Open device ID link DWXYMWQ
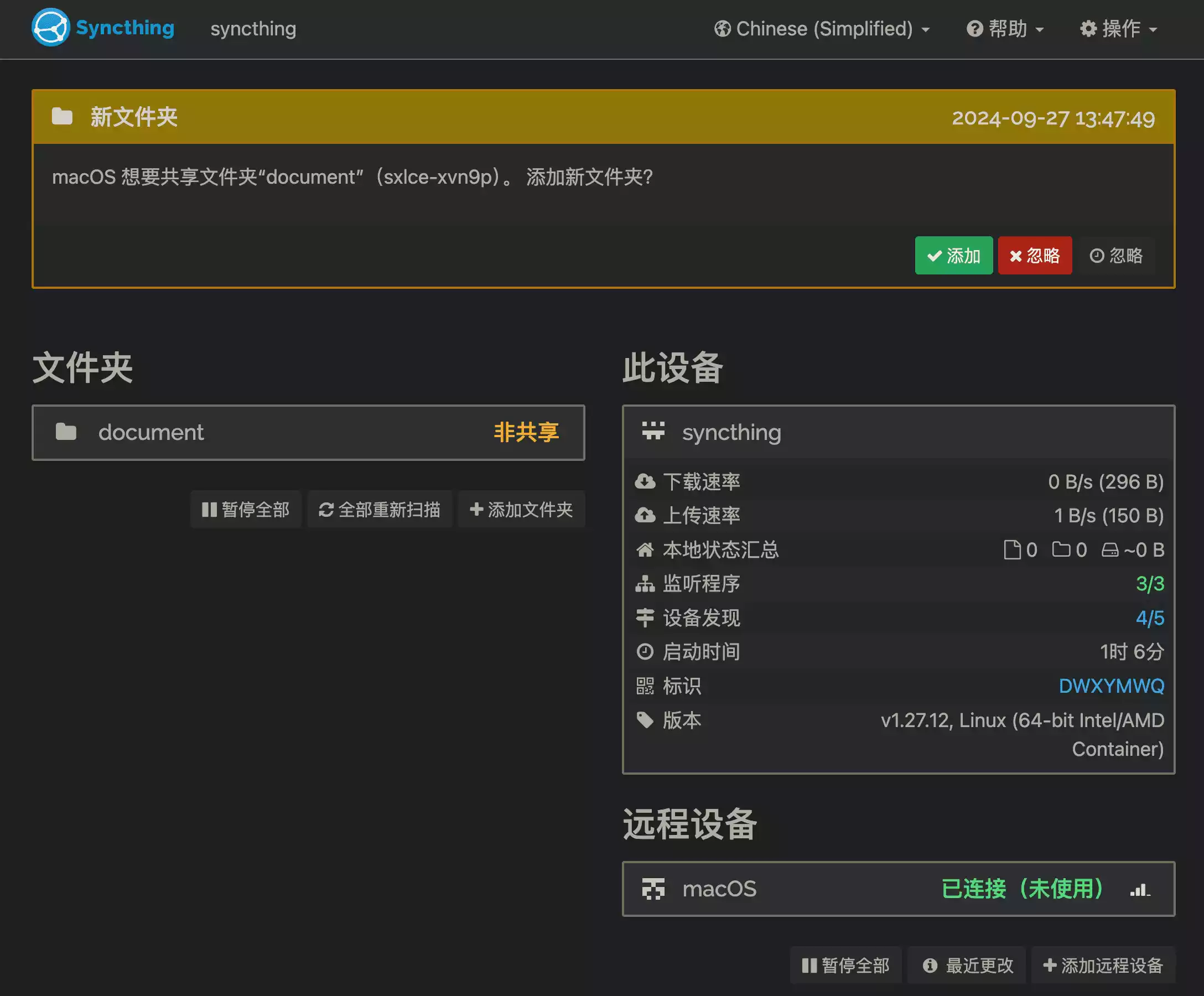Image resolution: width=1204 pixels, height=996 pixels. 1110,686
